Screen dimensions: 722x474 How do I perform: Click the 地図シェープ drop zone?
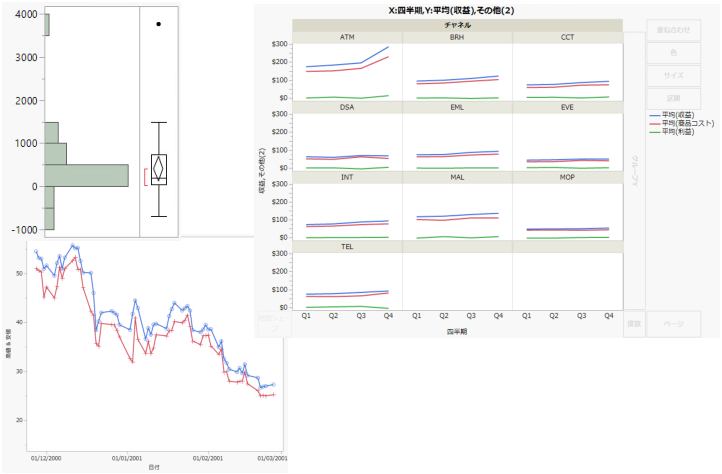pos(274,323)
